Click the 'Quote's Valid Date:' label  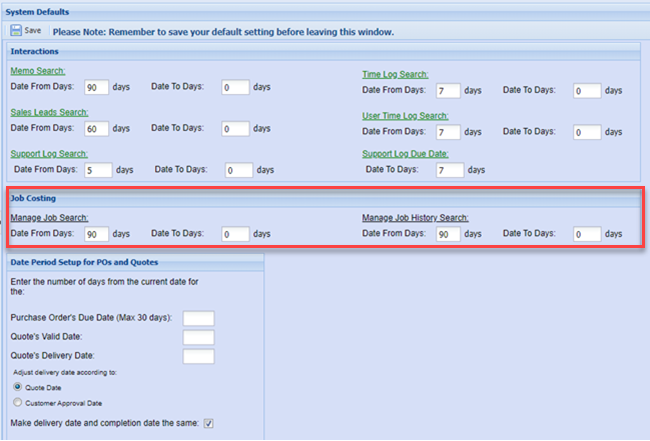[x=46, y=337]
